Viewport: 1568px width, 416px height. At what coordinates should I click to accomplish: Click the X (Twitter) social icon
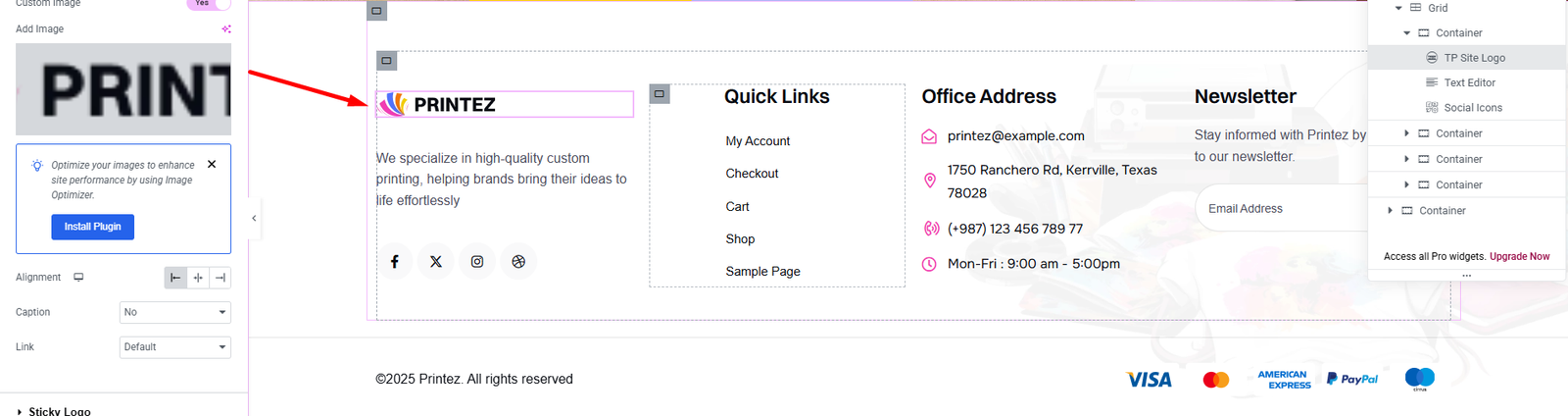436,262
